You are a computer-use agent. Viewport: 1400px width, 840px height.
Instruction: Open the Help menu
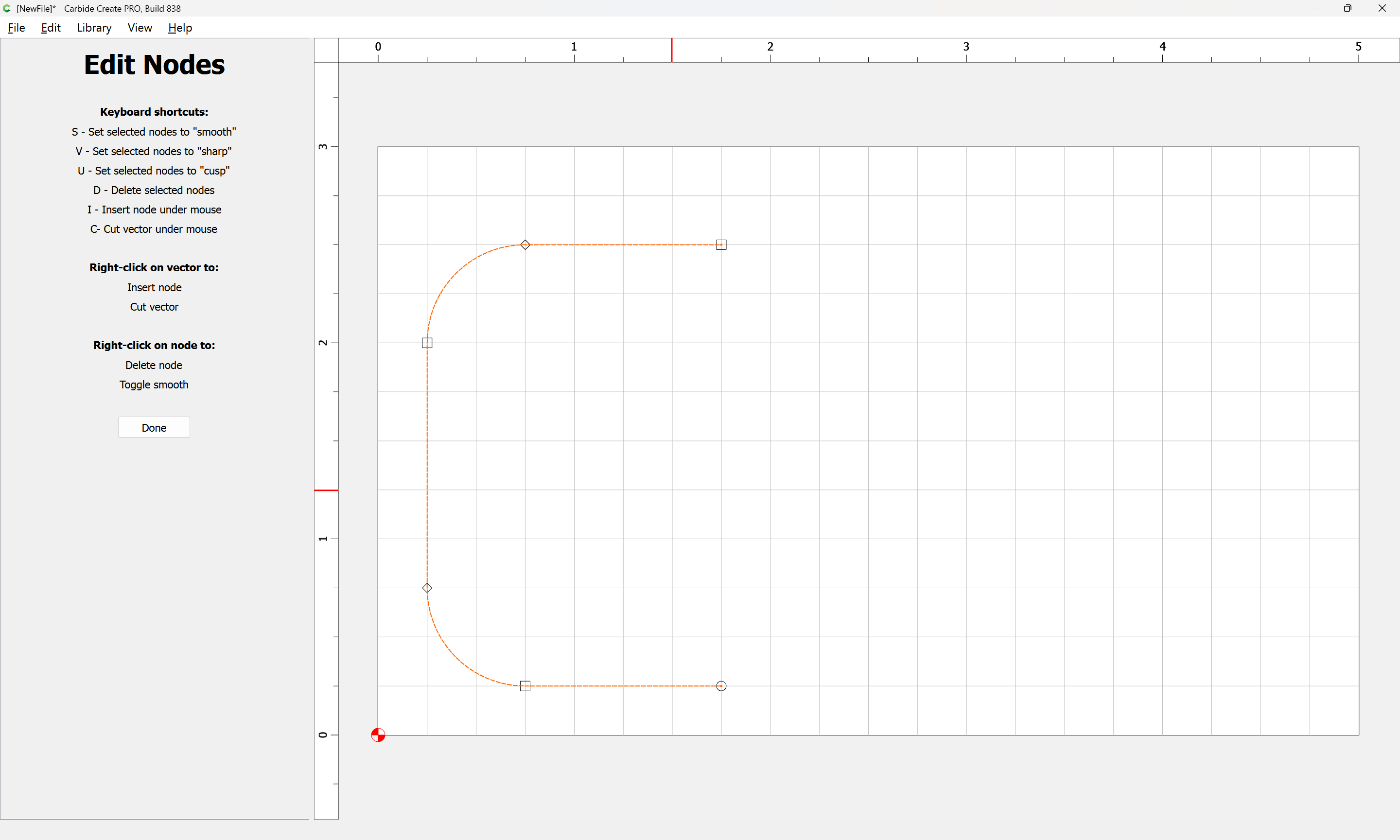click(x=180, y=28)
